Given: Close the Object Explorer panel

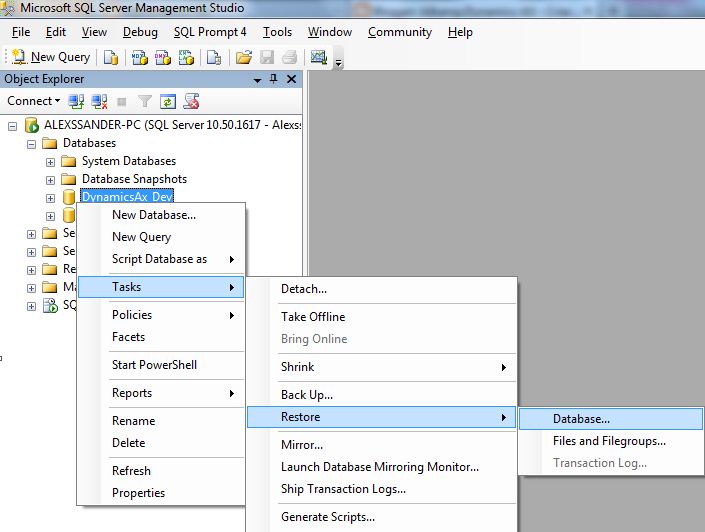Looking at the screenshot, I should 291,79.
